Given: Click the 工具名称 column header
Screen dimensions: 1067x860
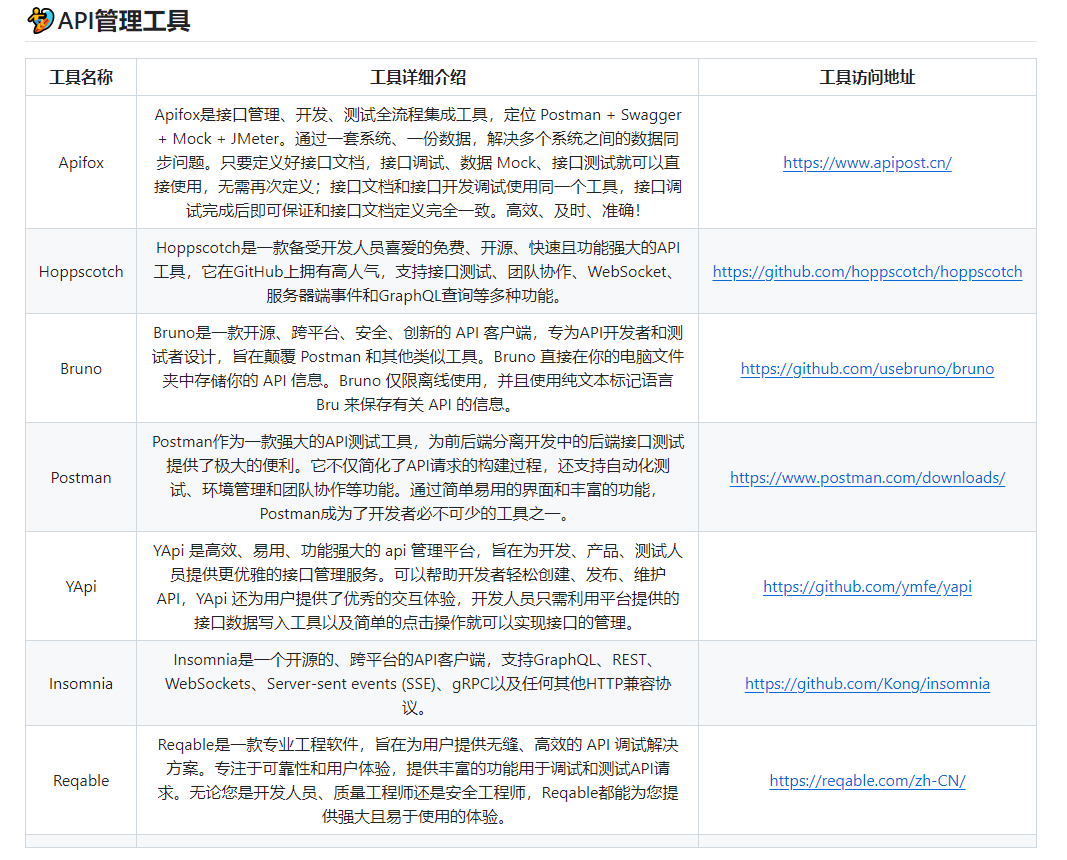Looking at the screenshot, I should point(81,78).
